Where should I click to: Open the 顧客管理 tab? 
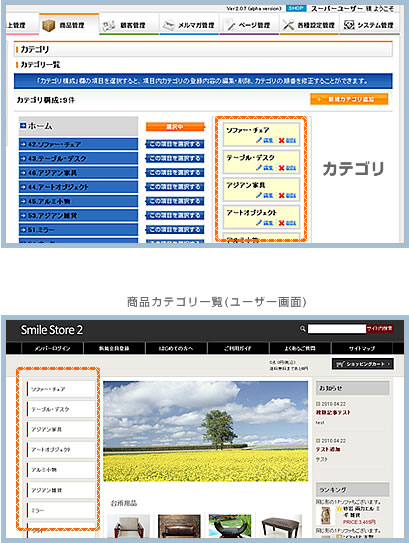(x=129, y=25)
